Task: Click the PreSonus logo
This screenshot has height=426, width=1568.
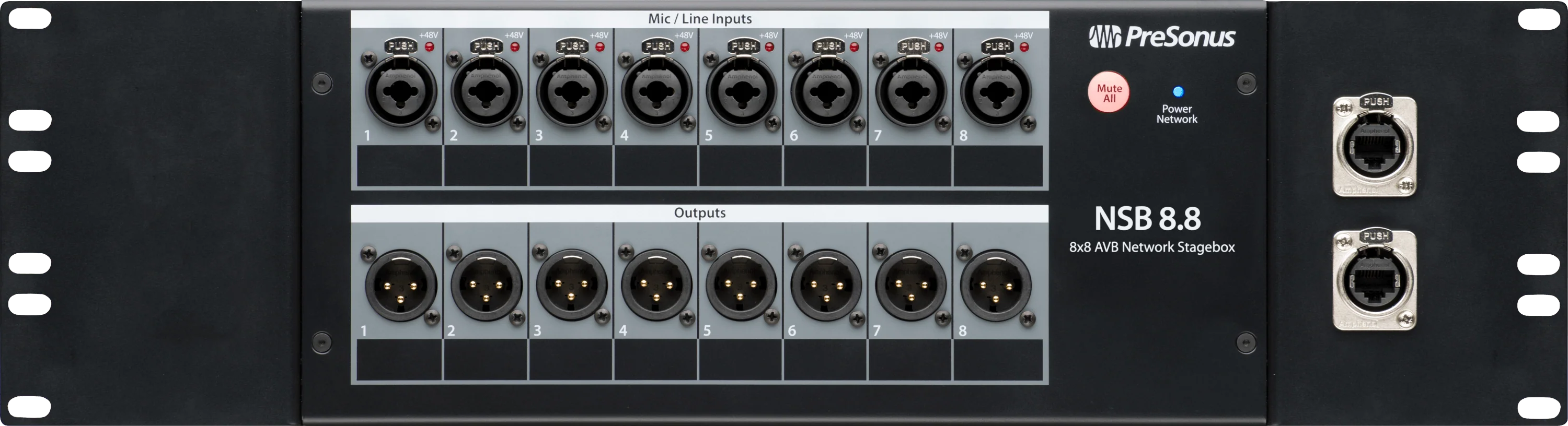Action: coord(1162,37)
